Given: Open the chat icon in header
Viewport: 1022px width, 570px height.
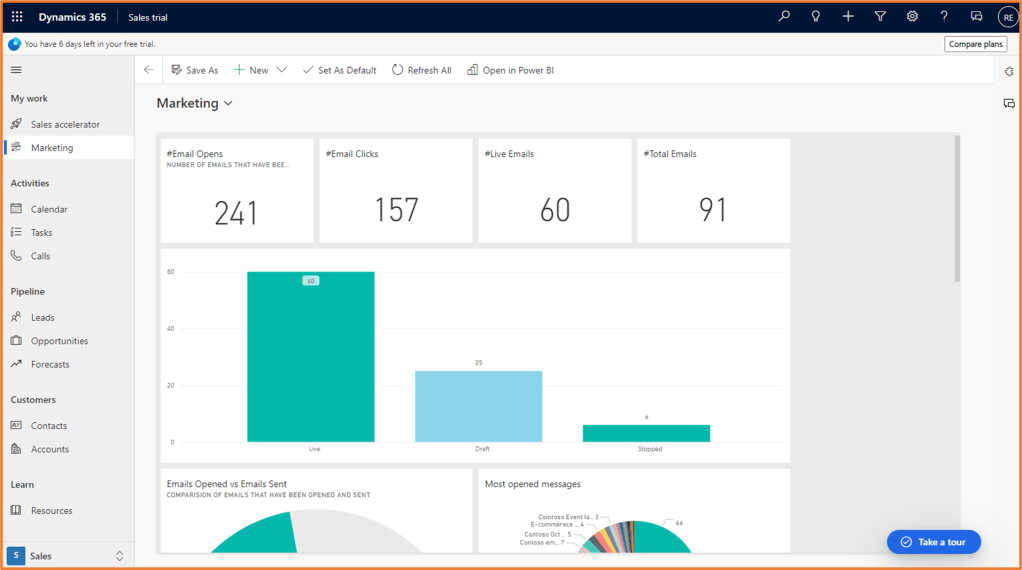Looking at the screenshot, I should [976, 17].
